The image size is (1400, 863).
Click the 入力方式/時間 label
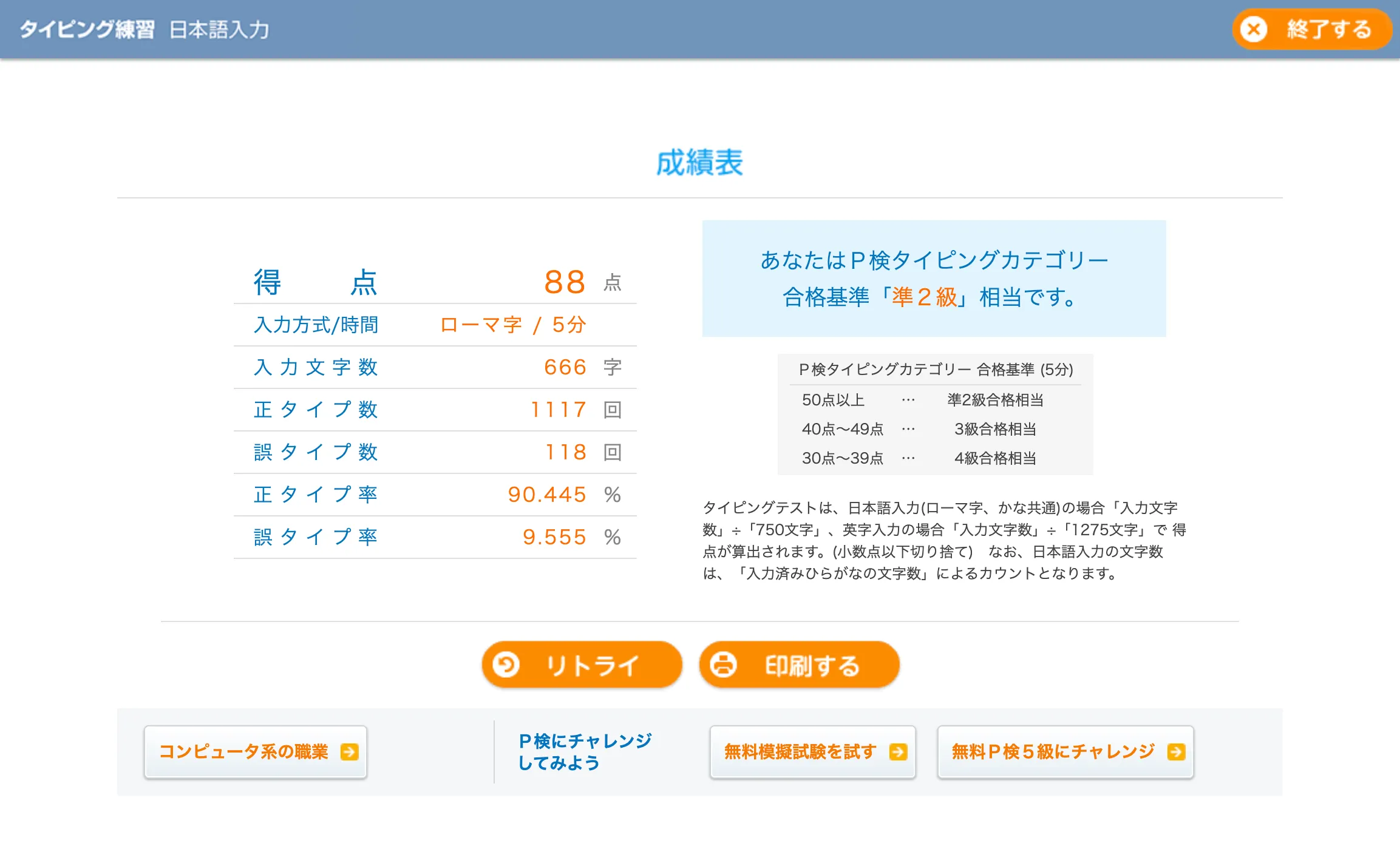tap(316, 325)
